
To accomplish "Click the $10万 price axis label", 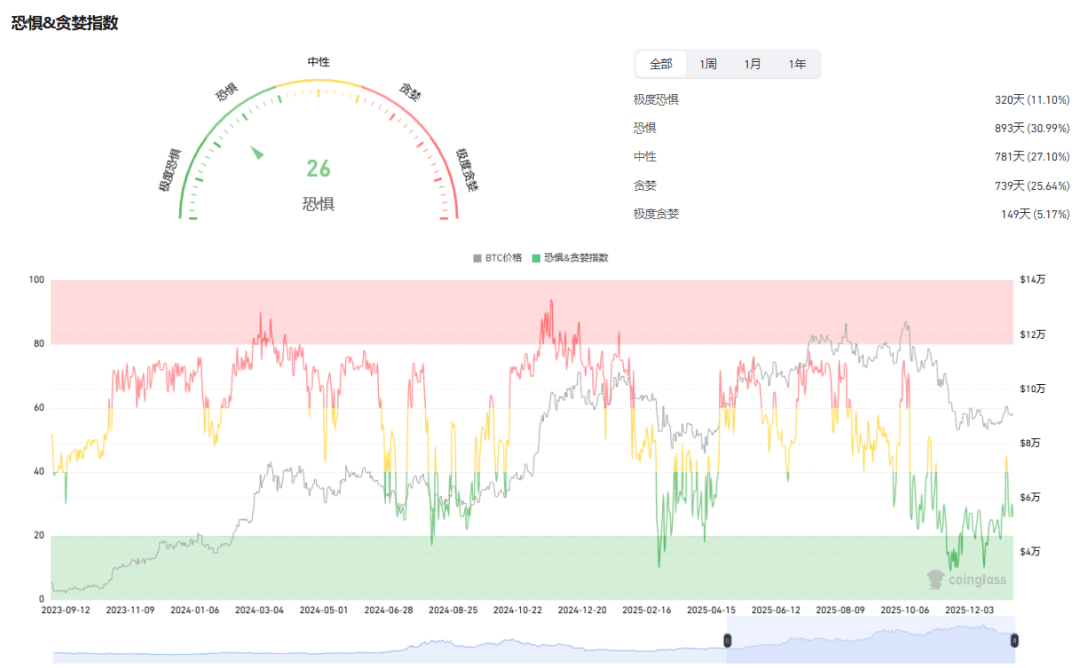I will [x=1032, y=389].
